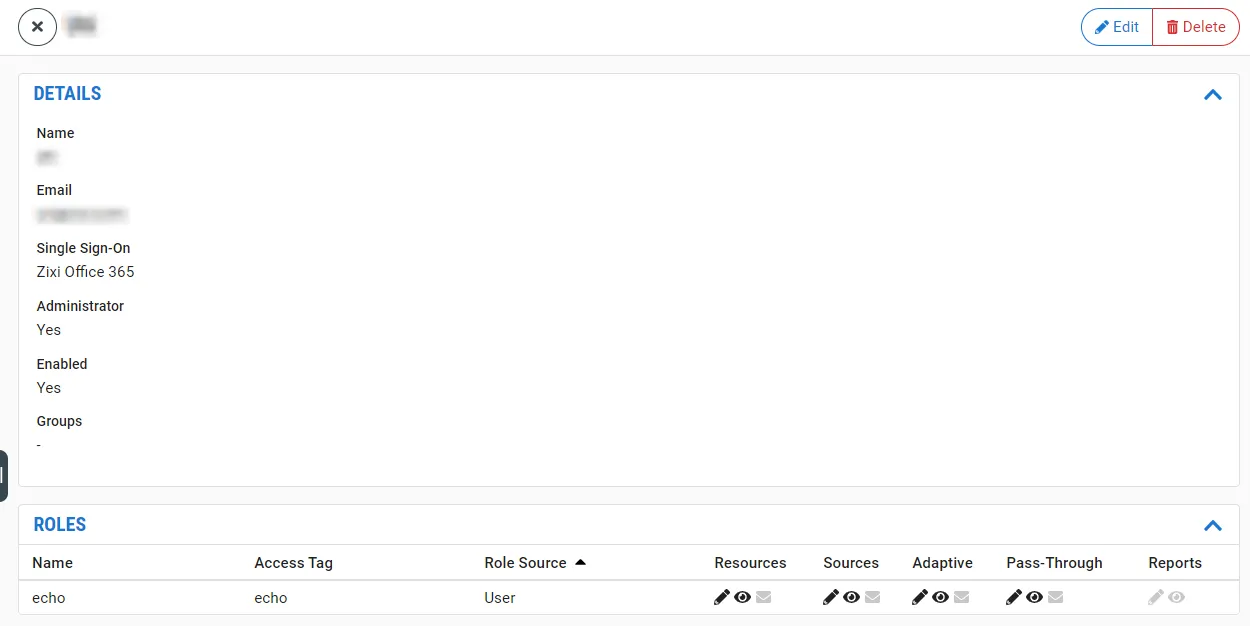Click the Reports edit pencil icon
This screenshot has width=1250, height=626.
pos(1156,597)
